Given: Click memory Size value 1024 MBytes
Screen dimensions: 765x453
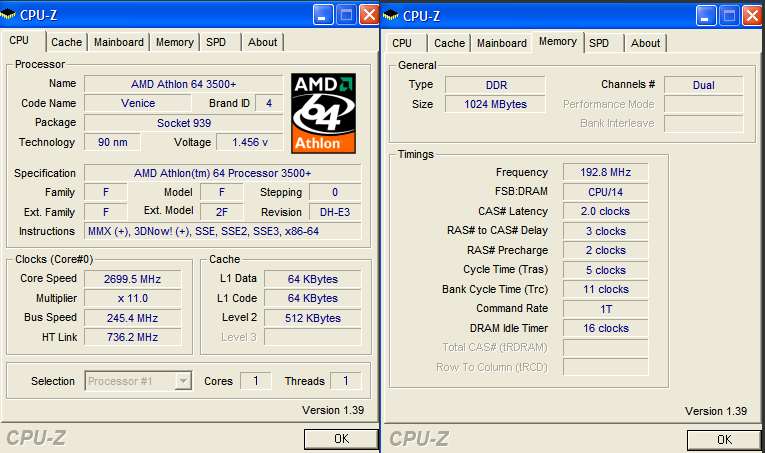Looking at the screenshot, I should click(496, 104).
